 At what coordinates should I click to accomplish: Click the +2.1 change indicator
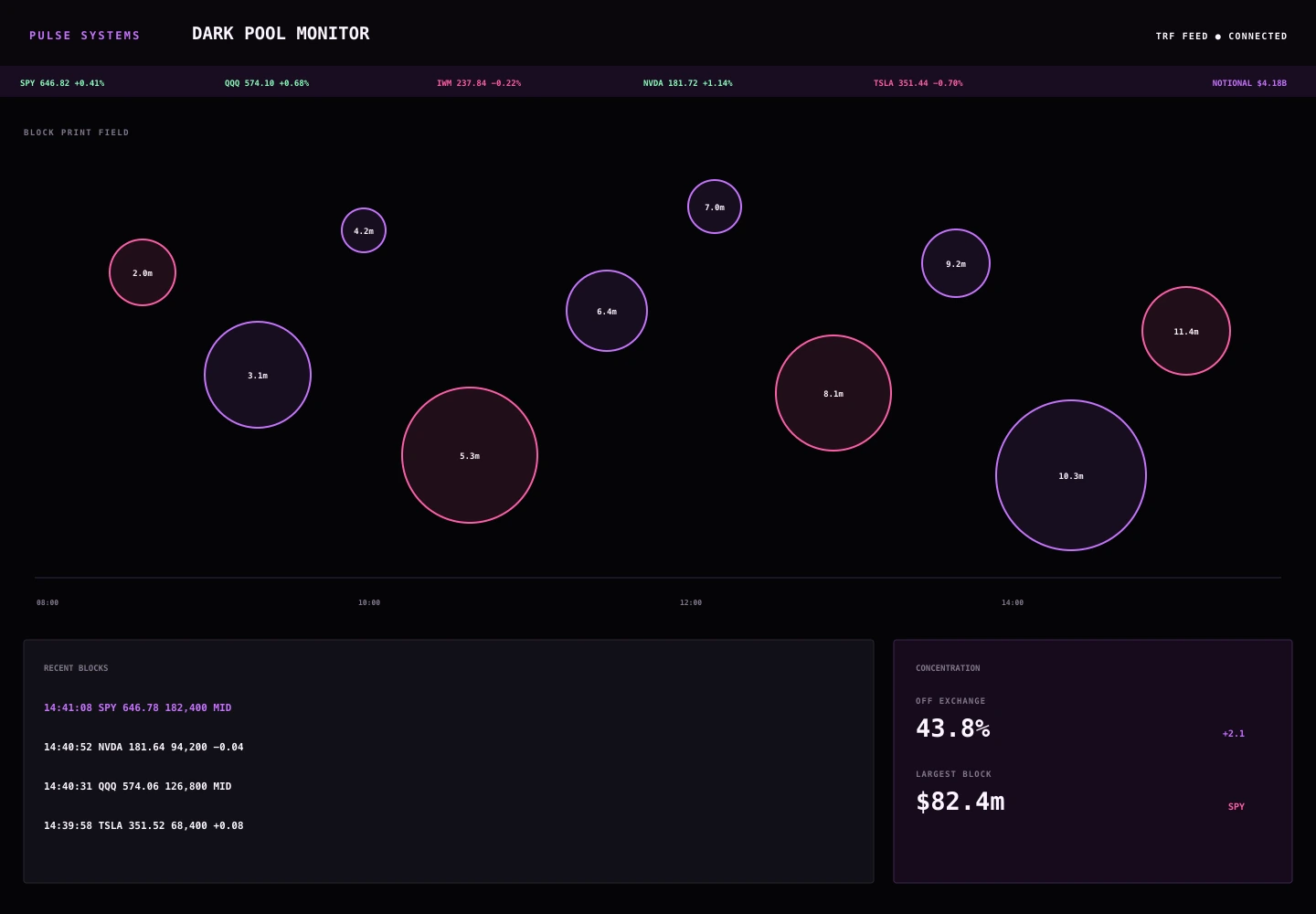pyautogui.click(x=1234, y=733)
